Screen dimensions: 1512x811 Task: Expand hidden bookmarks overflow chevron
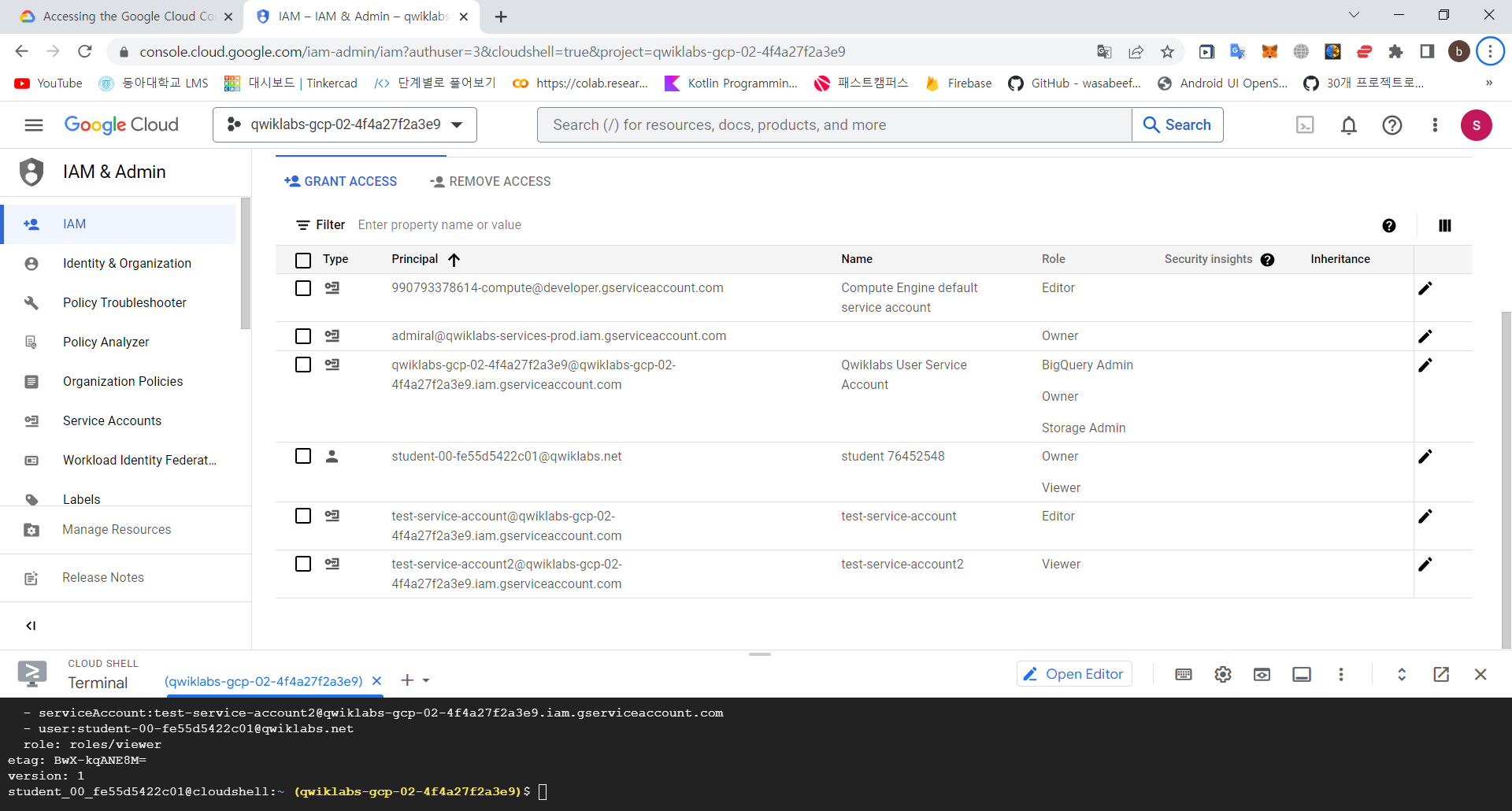[x=1488, y=83]
